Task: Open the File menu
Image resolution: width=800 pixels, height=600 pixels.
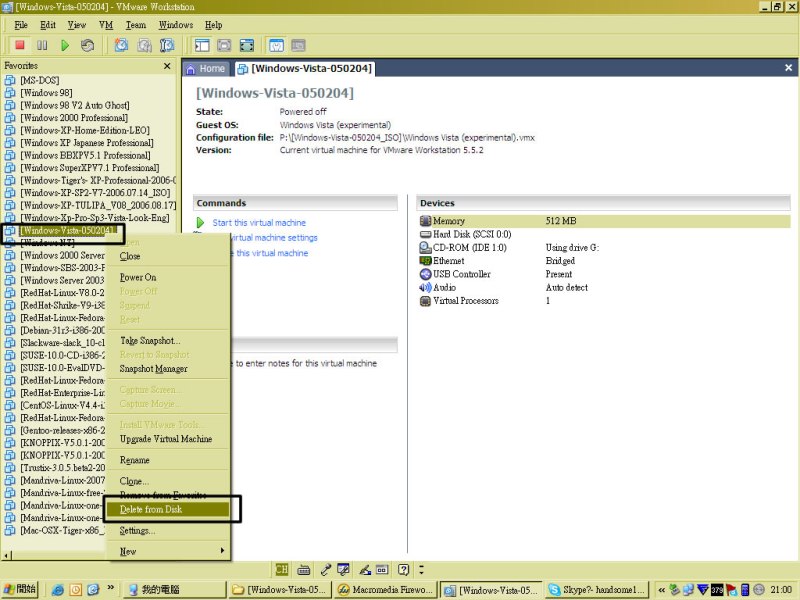Action: pos(21,24)
